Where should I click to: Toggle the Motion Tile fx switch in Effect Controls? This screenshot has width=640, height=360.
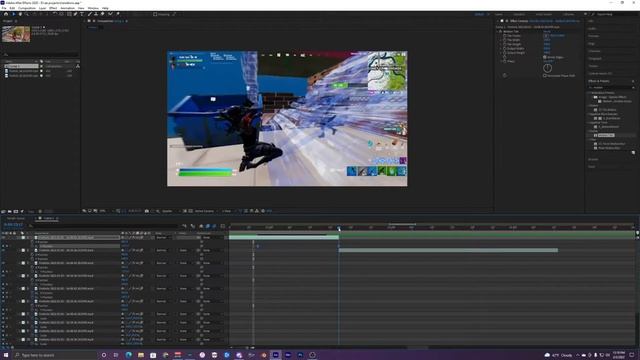tap(500, 31)
